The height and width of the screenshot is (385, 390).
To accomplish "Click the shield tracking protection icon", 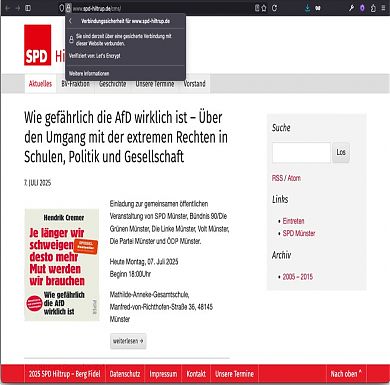I will point(61,8).
